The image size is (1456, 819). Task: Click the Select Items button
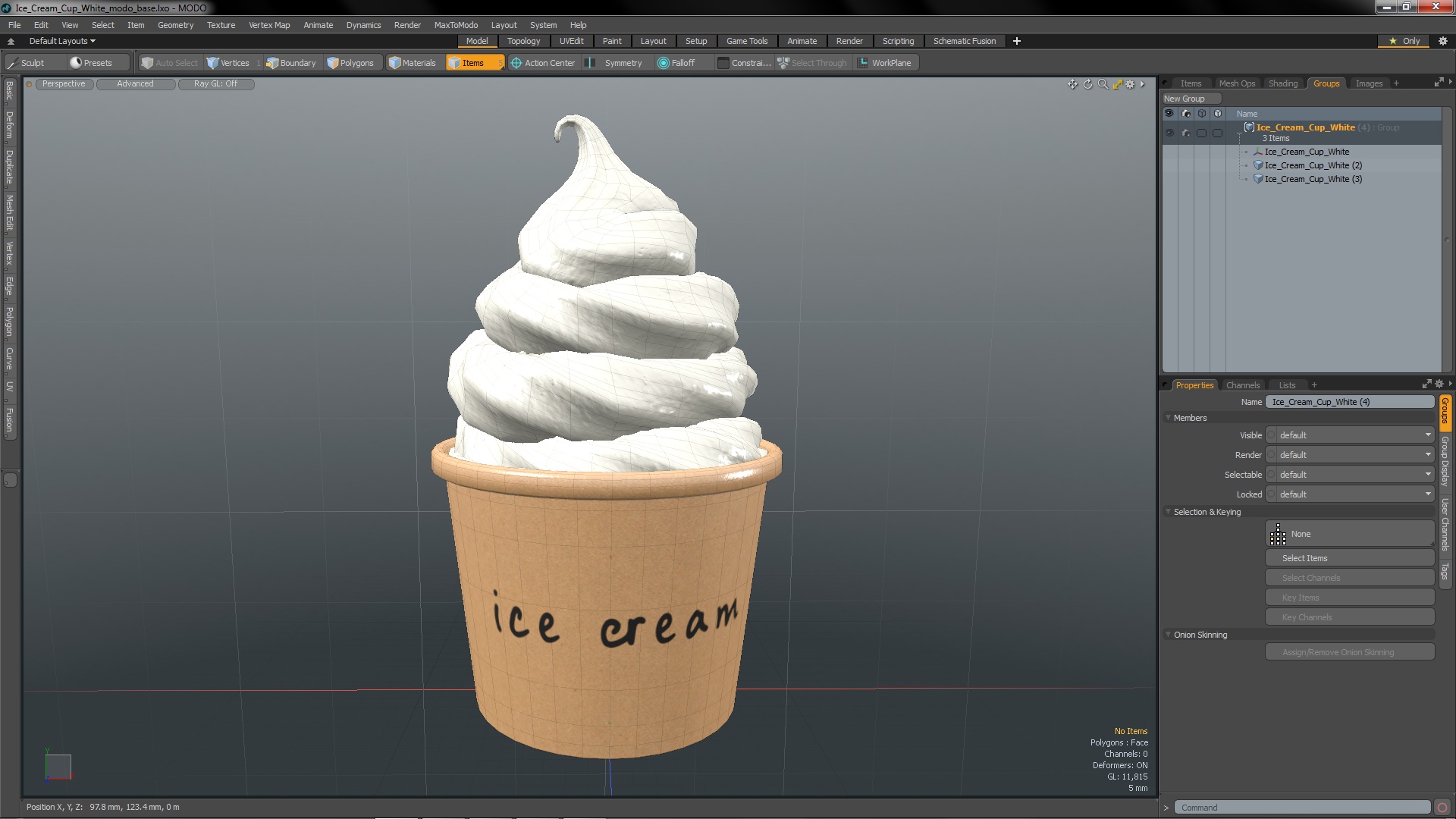point(1350,558)
